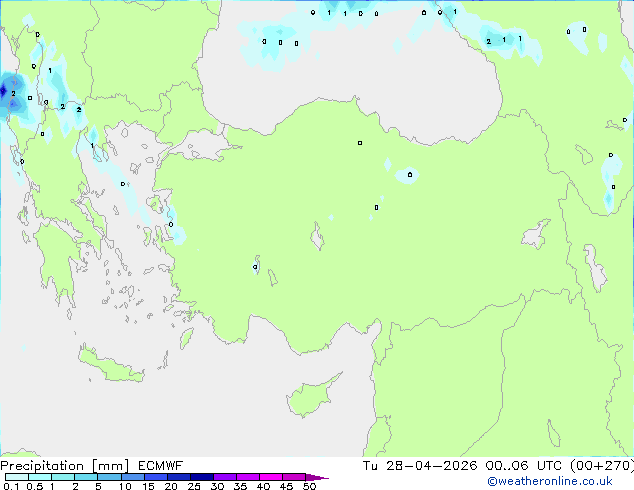This screenshot has width=634, height=490.
Task: Click the '40' legend scale label
Action: tap(263, 486)
